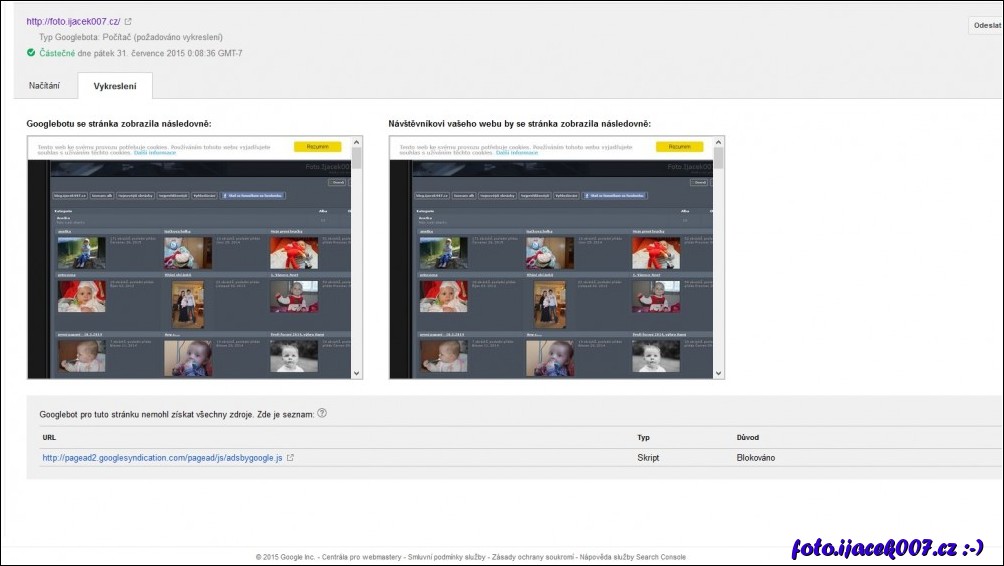Open Zásady ochrany soukromí footer link
The width and height of the screenshot is (1004, 566).
(533, 557)
